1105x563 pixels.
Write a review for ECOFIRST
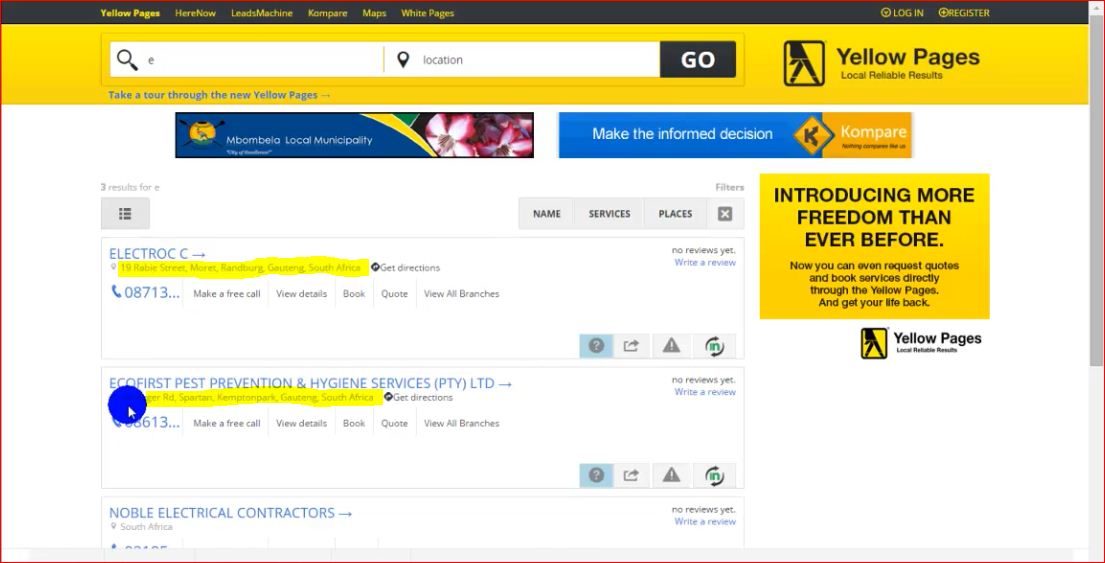tap(705, 392)
